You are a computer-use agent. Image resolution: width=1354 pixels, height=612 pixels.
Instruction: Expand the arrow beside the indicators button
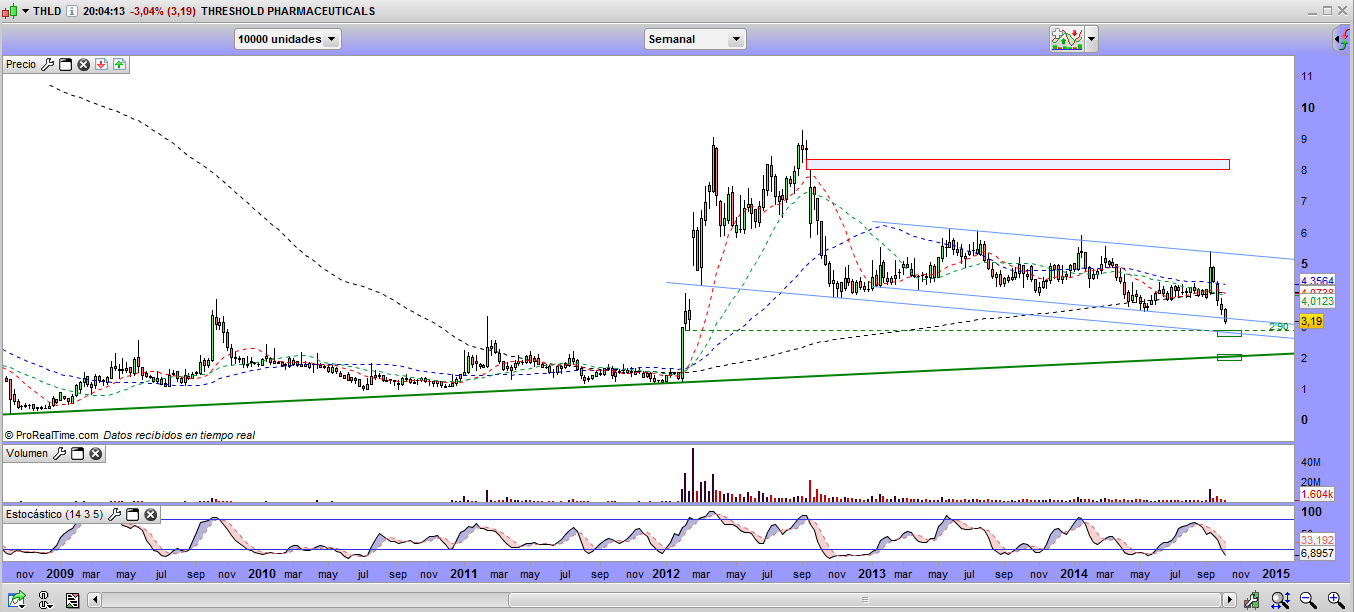(x=1091, y=39)
